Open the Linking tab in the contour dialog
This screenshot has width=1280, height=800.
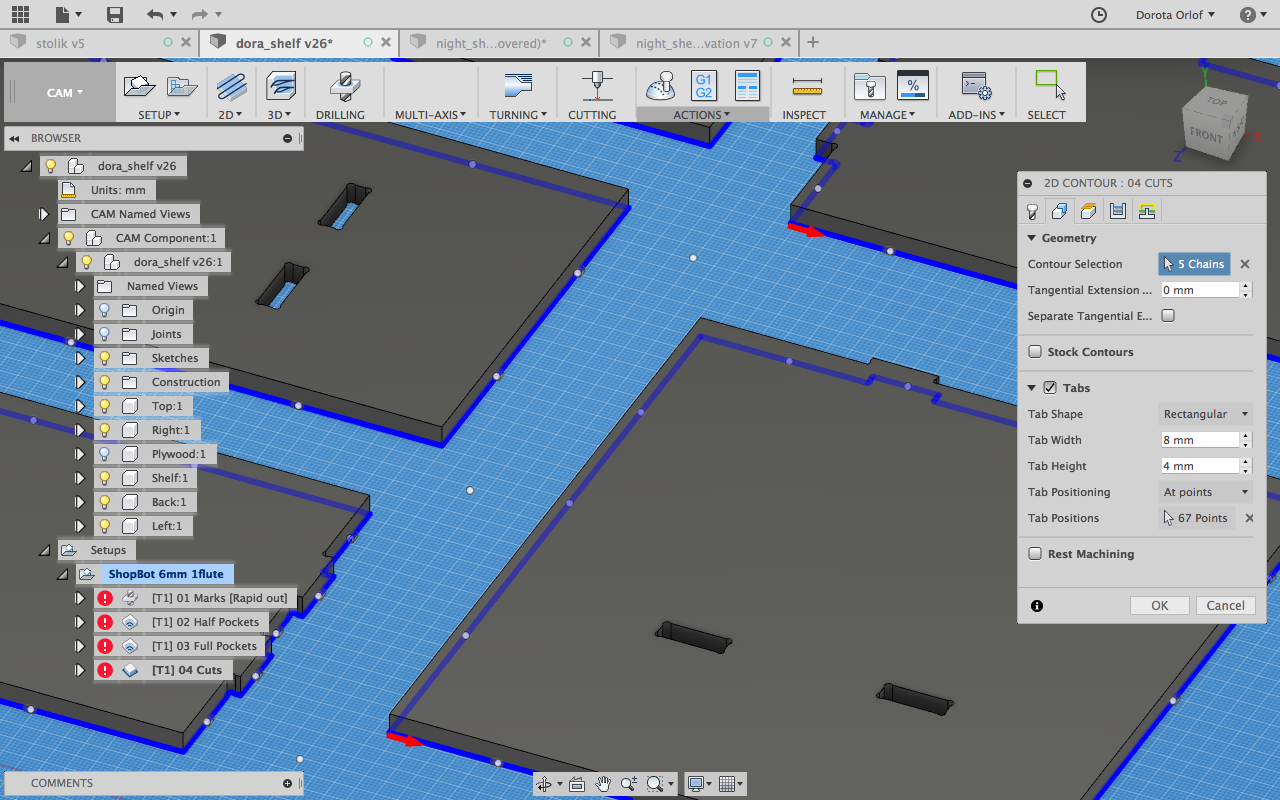click(x=1147, y=211)
